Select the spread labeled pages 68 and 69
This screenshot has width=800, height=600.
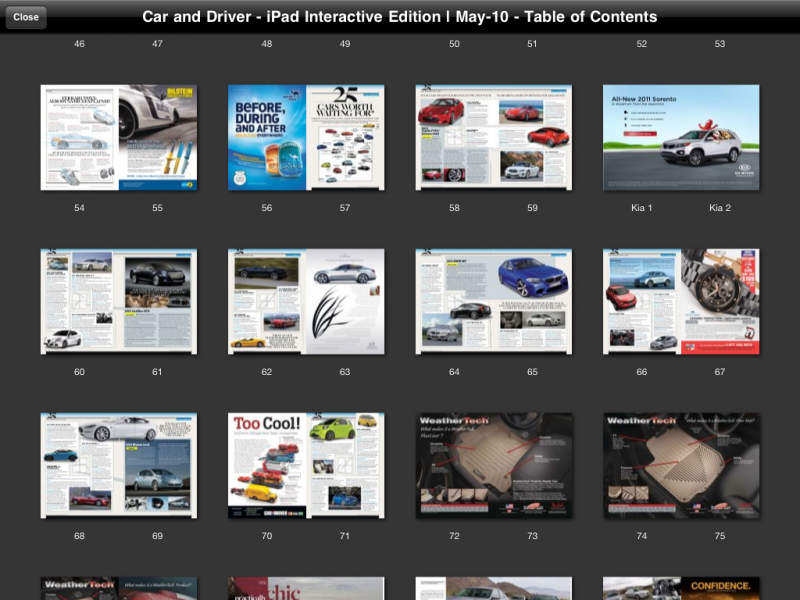[118, 465]
